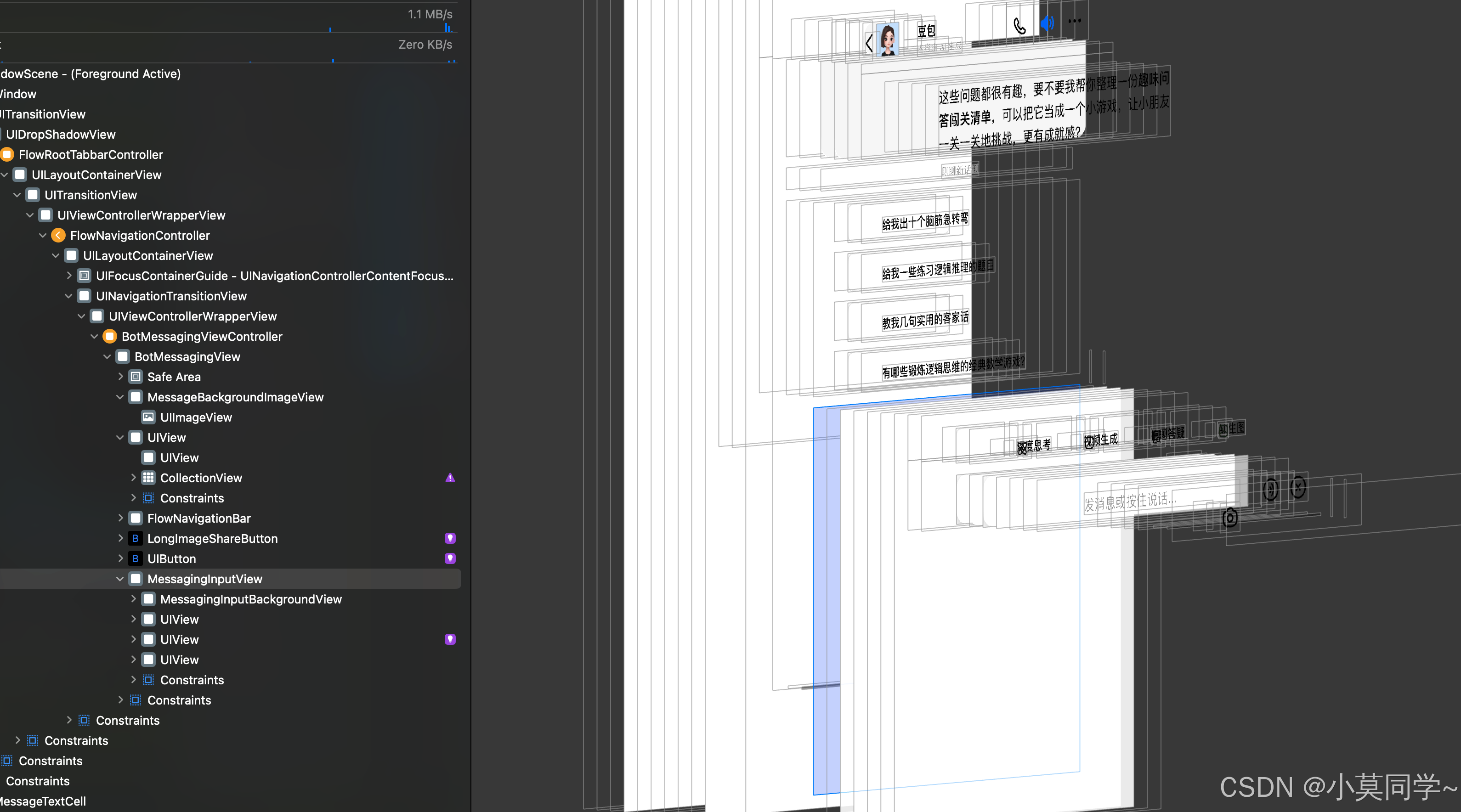Click the blue speaker icon in 3D view
This screenshot has width=1461, height=812.
pos(1047,23)
